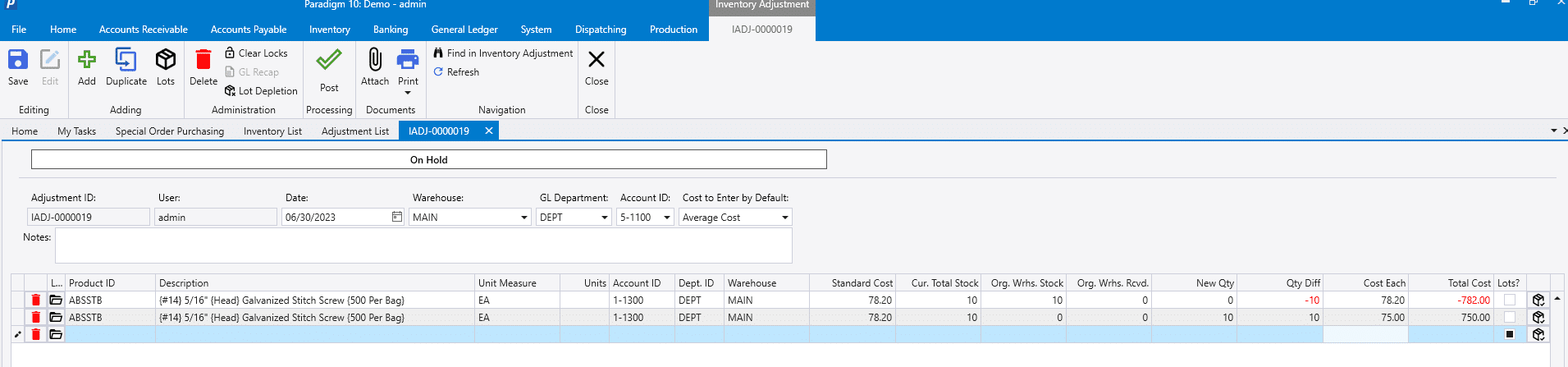Click the Save icon in ribbon
Screen dimensions: 1568x367
point(18,61)
